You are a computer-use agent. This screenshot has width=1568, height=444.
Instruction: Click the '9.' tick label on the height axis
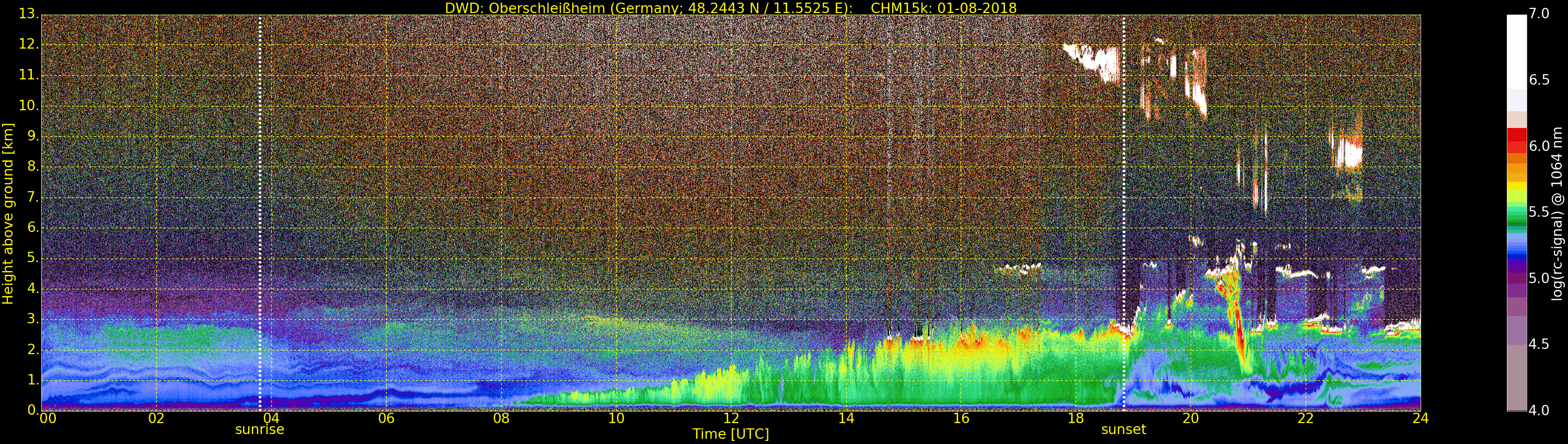click(32, 136)
